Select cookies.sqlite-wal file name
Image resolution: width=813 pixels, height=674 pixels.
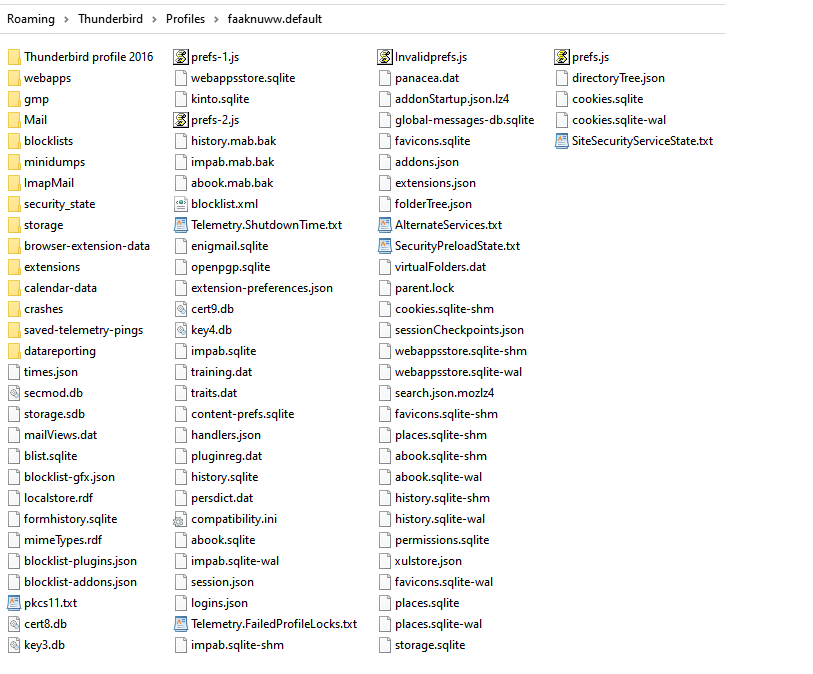pos(619,120)
